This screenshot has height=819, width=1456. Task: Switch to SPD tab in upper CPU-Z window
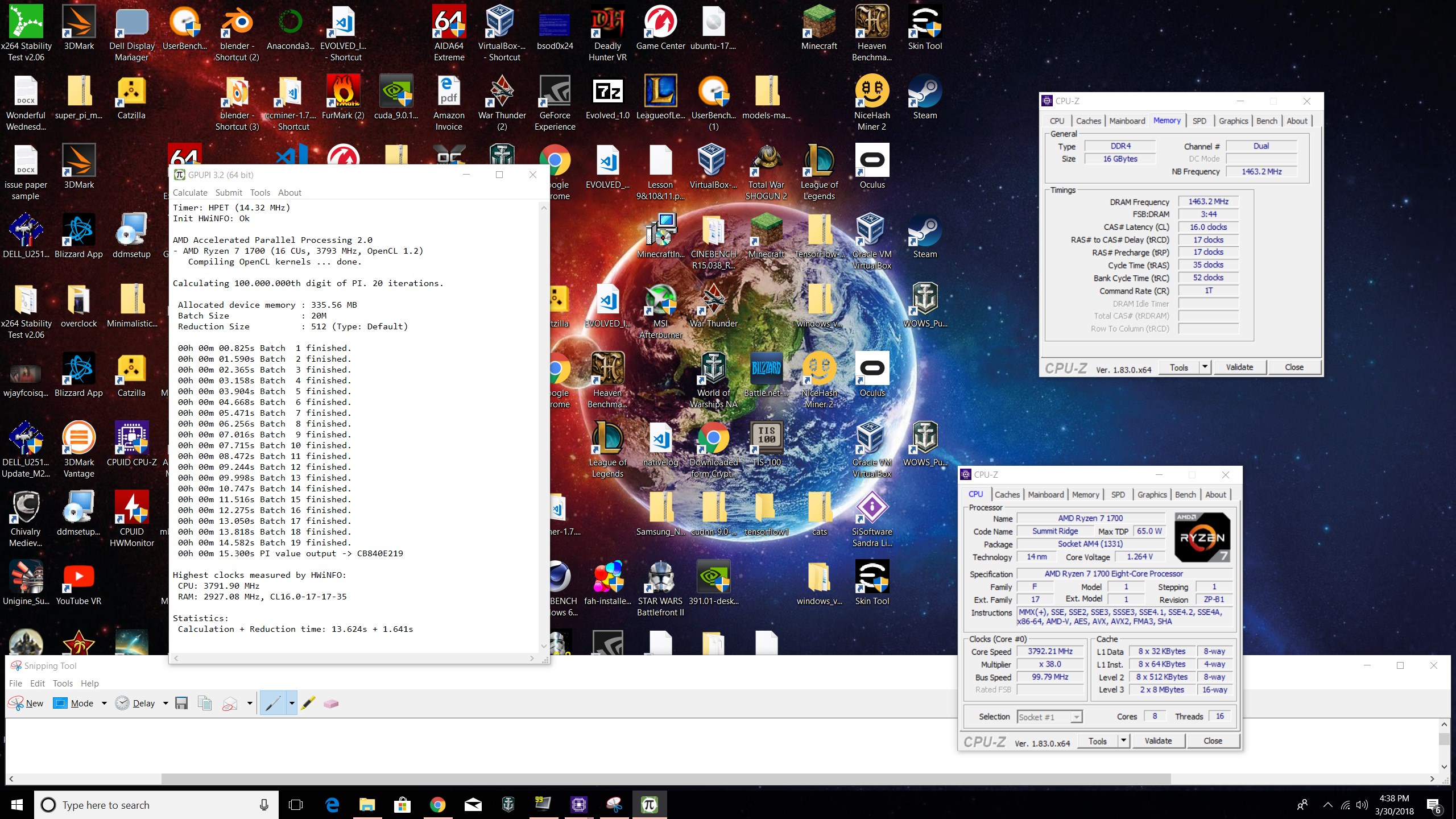pos(1199,121)
